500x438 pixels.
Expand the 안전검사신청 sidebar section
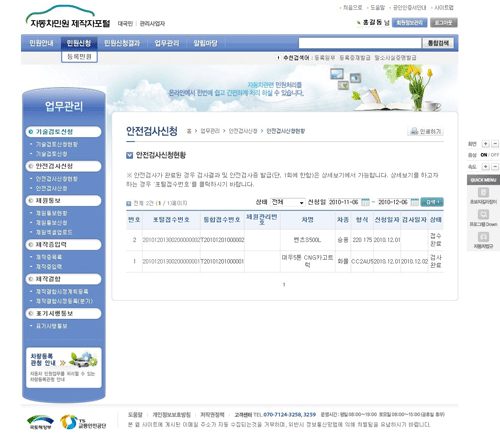(x=63, y=166)
